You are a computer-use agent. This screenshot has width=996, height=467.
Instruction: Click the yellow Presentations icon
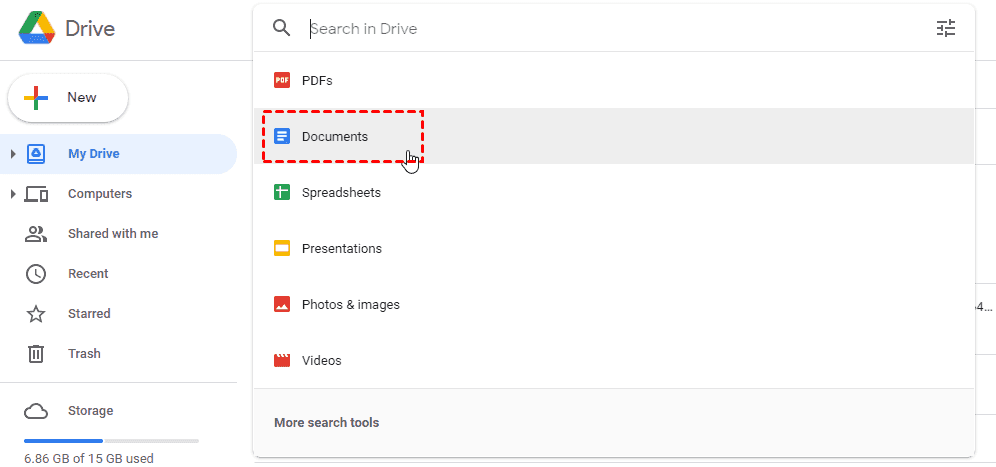(282, 248)
